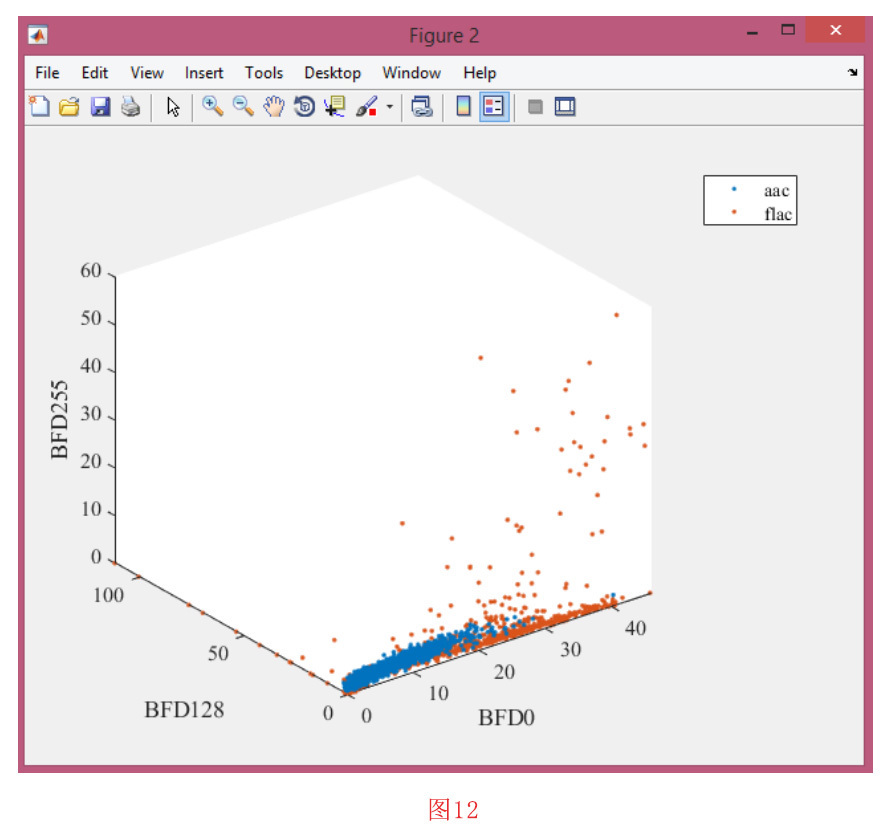Toggle the Insert Legend button off
The height and width of the screenshot is (838, 890).
[x=494, y=106]
